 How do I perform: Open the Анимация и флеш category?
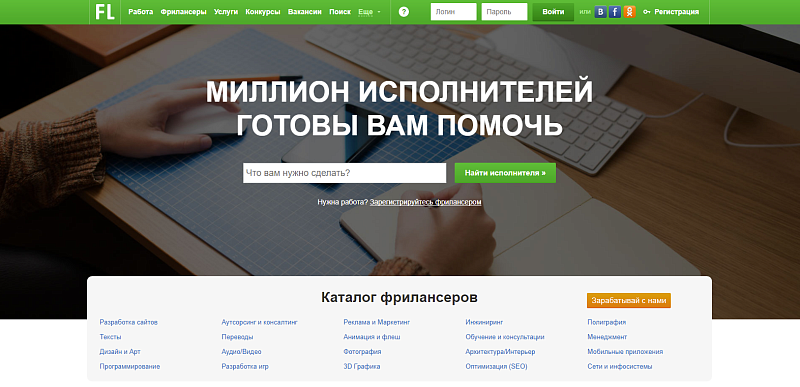372,337
